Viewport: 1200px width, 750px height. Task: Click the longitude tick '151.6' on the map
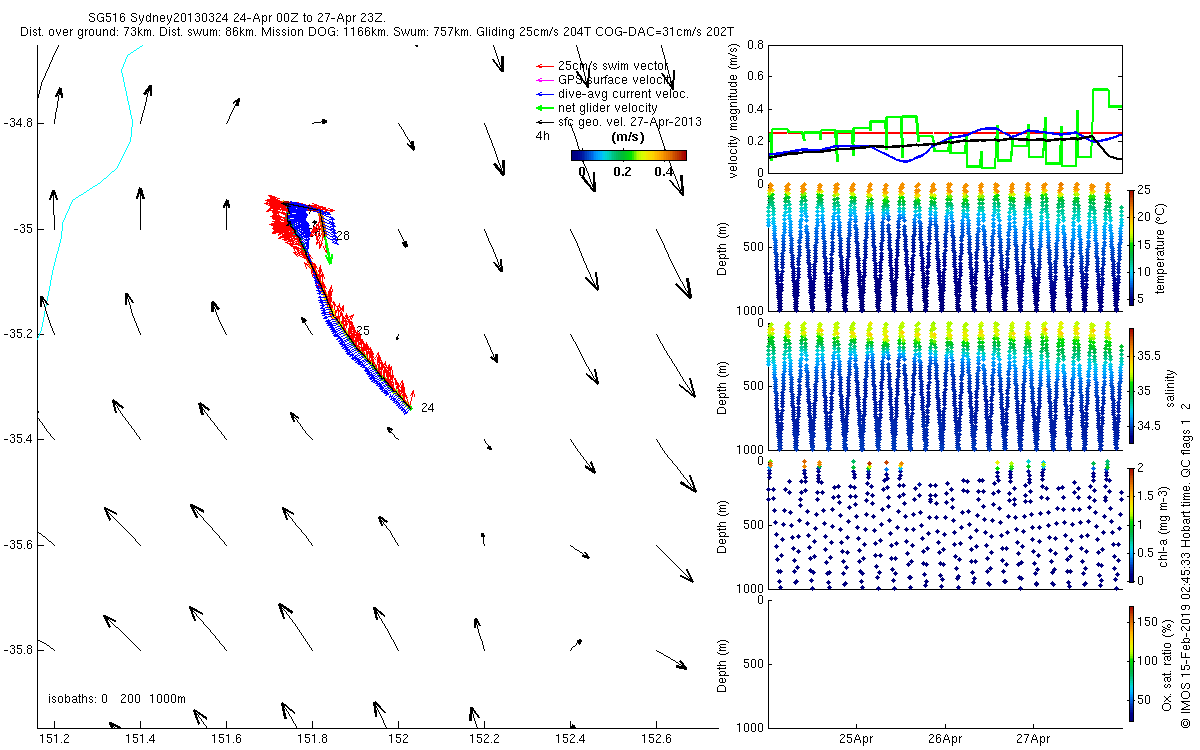[x=226, y=739]
